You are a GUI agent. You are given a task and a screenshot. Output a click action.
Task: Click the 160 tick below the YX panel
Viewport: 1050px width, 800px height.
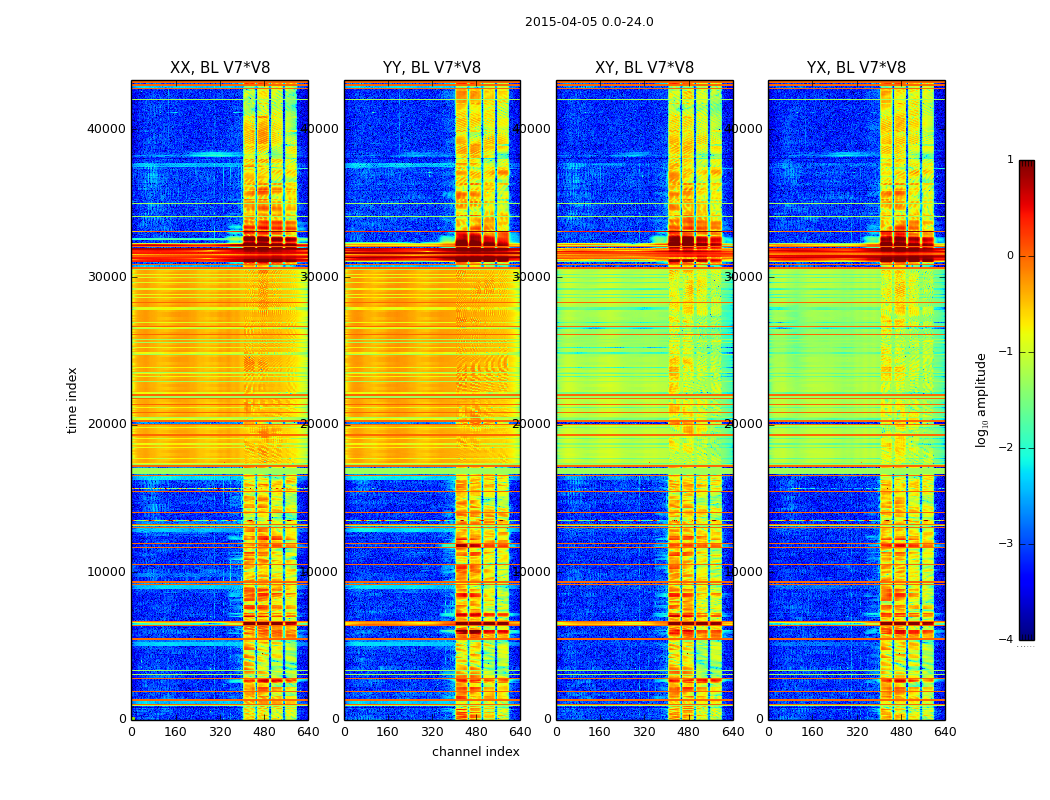point(812,732)
